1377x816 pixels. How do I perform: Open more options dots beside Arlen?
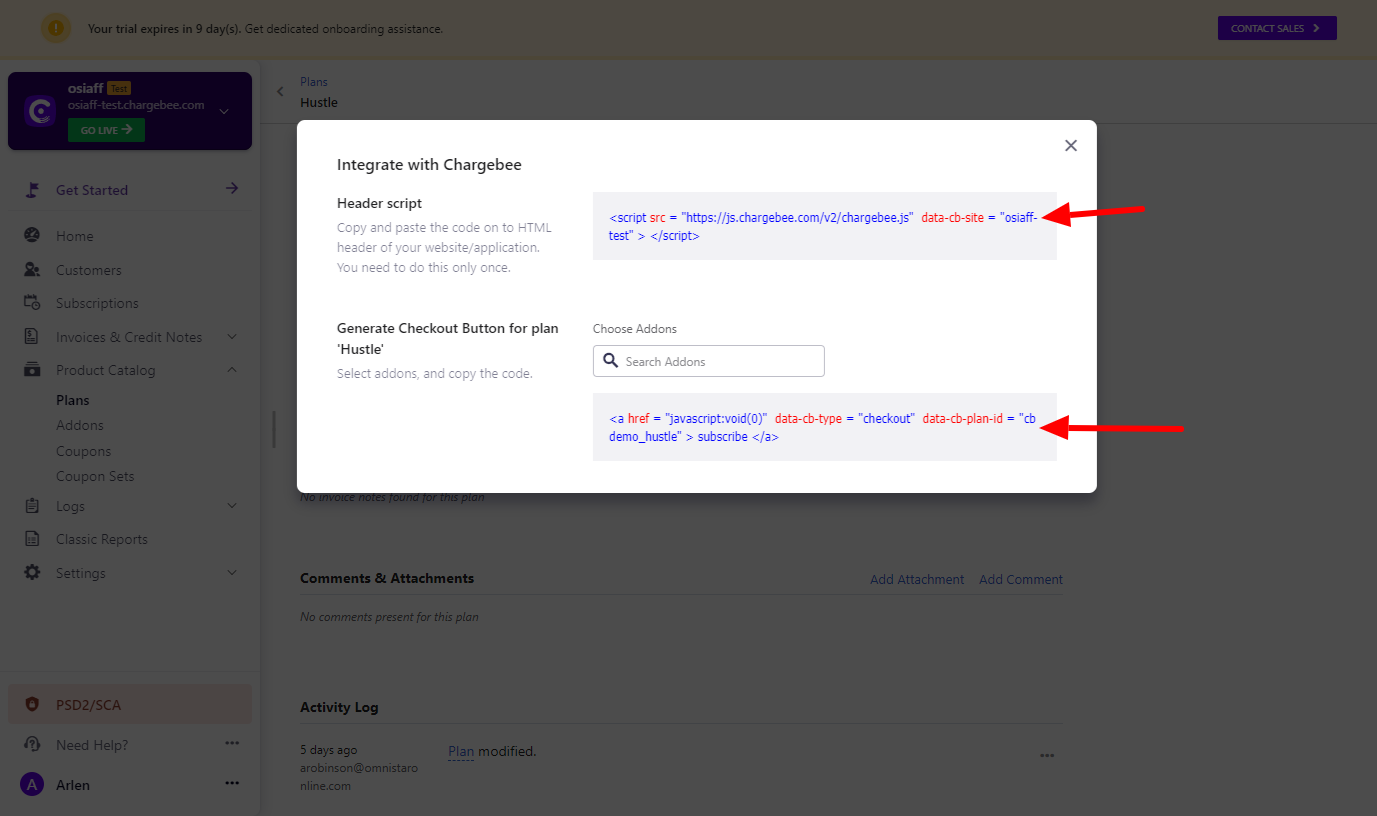click(232, 784)
